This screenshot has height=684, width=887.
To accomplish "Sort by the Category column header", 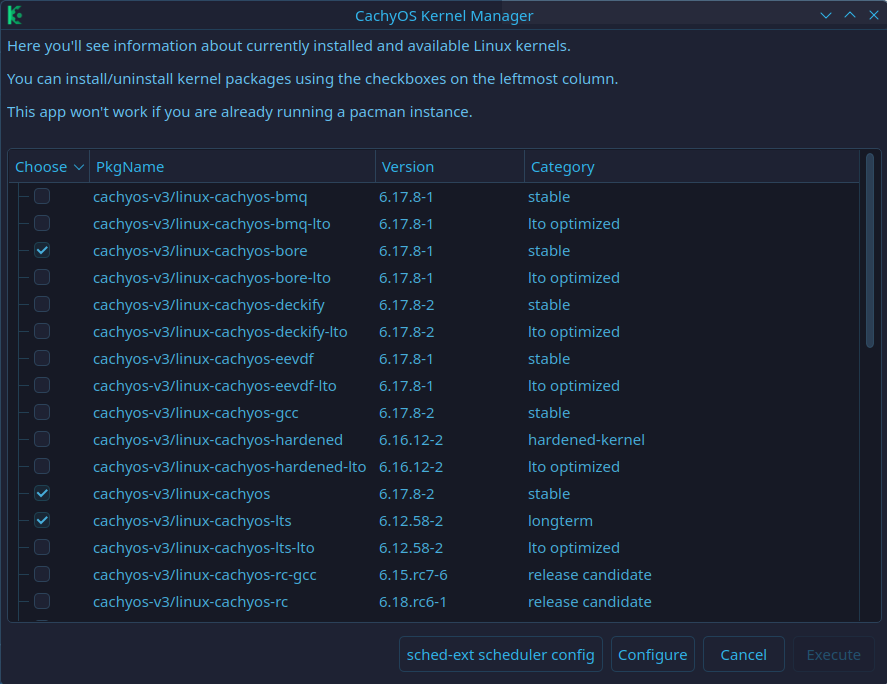I will coord(692,167).
